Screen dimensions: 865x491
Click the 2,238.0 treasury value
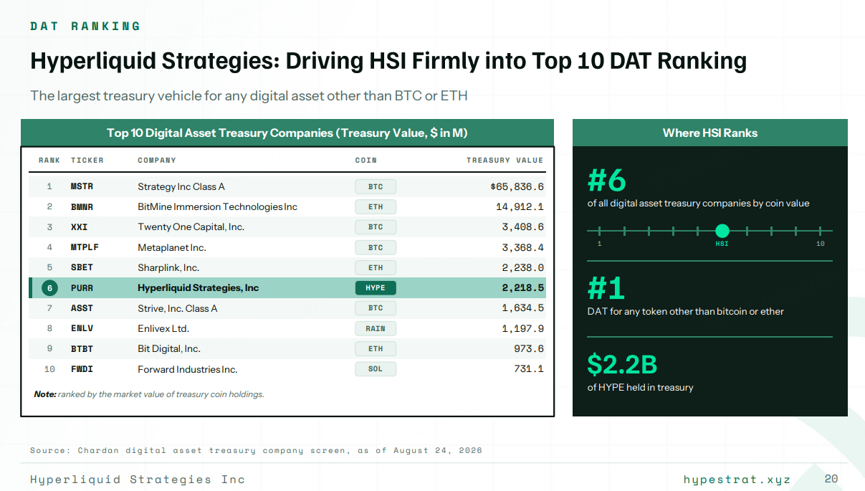tap(523, 268)
